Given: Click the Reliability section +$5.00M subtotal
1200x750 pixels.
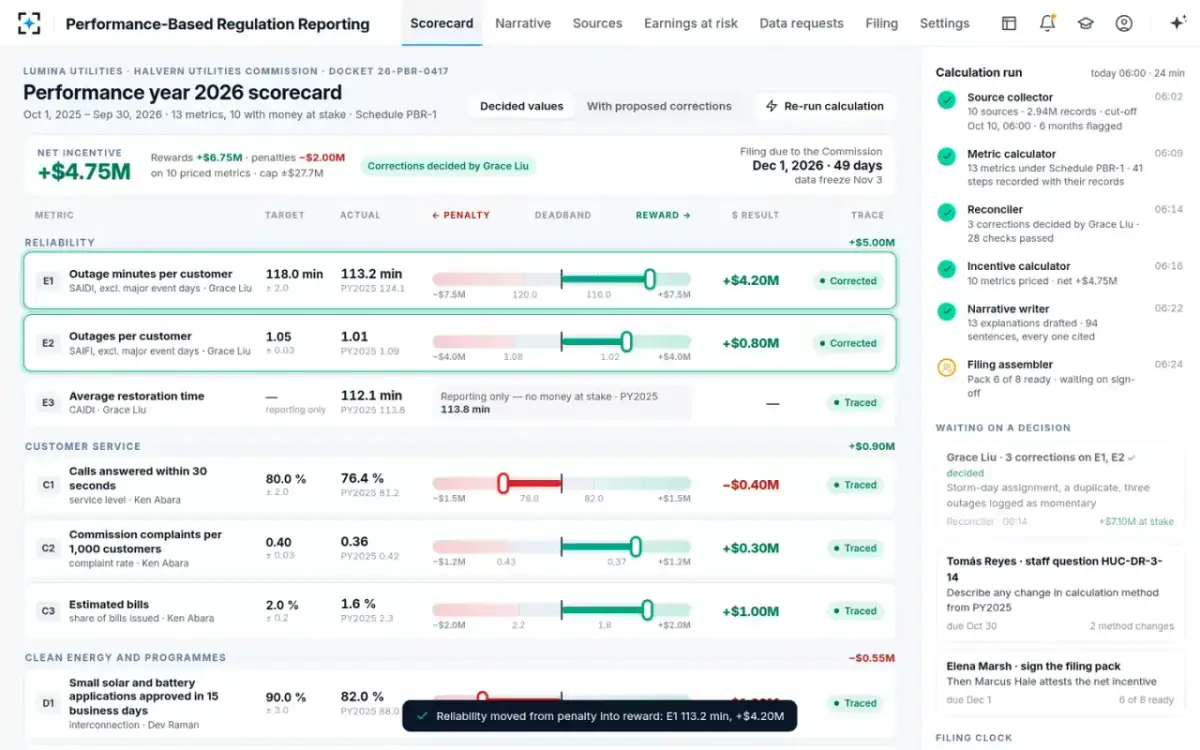Looking at the screenshot, I should 872,243.
